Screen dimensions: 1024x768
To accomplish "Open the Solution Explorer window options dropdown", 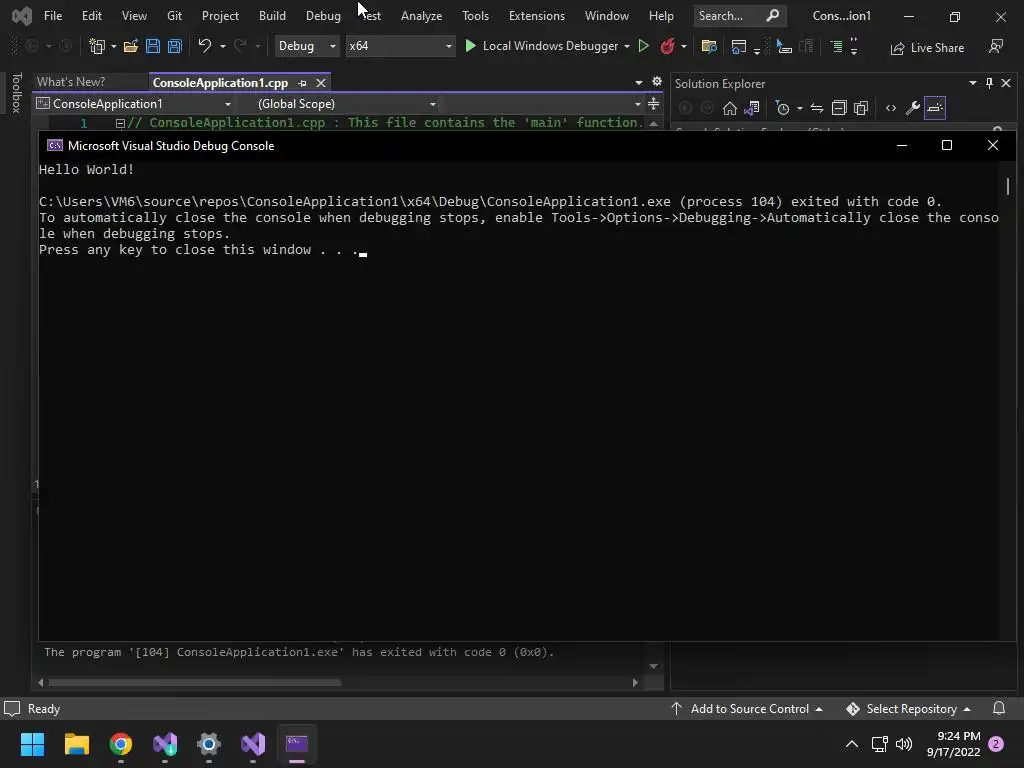I will click(x=972, y=83).
